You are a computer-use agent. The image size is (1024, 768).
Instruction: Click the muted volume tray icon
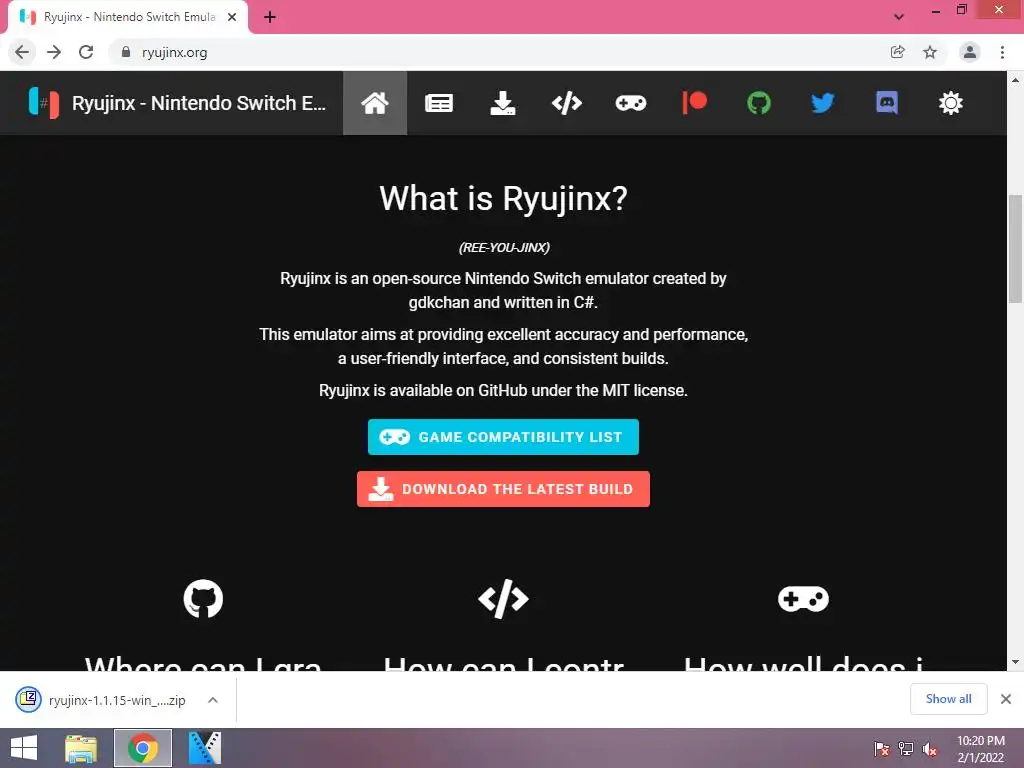(929, 749)
